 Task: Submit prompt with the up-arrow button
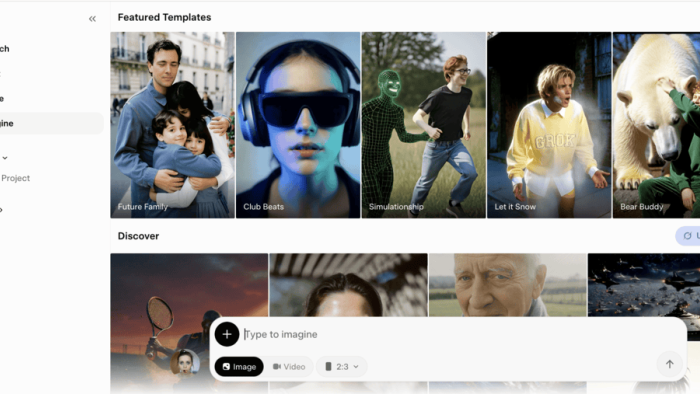pyautogui.click(x=669, y=364)
